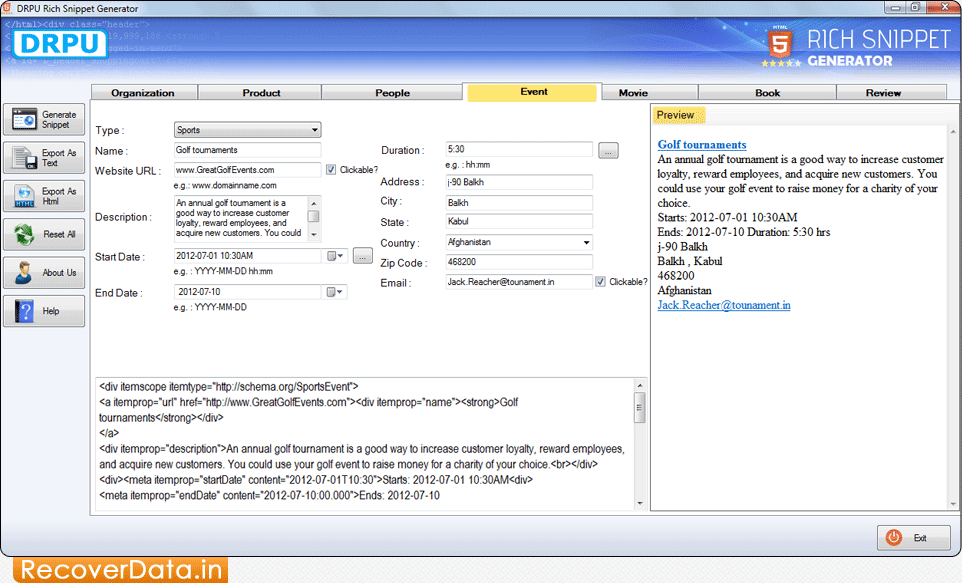Click the Preview pane scroll up arrow
The image size is (962, 583).
coord(953,132)
